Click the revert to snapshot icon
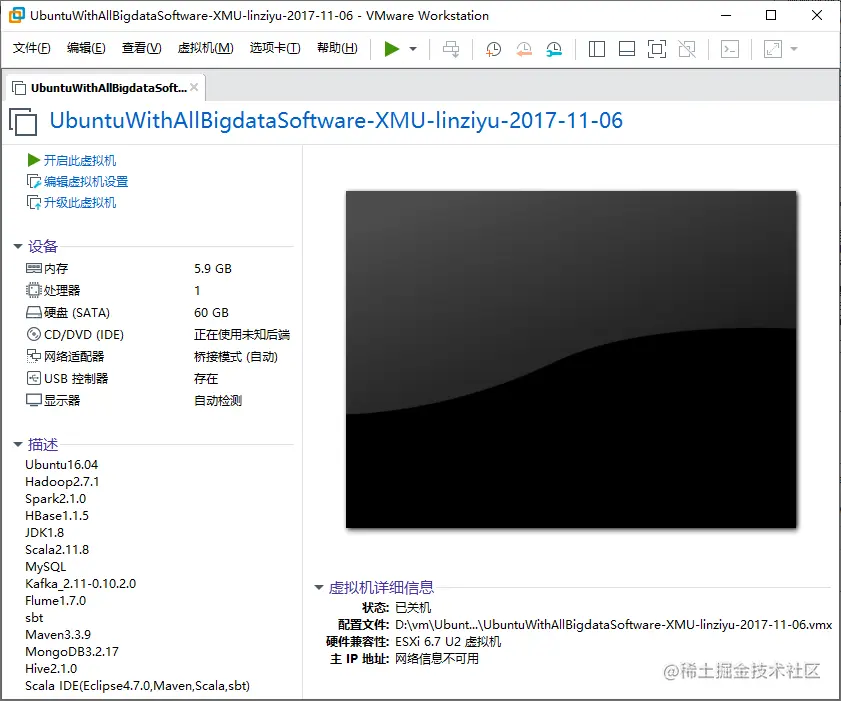 tap(523, 49)
